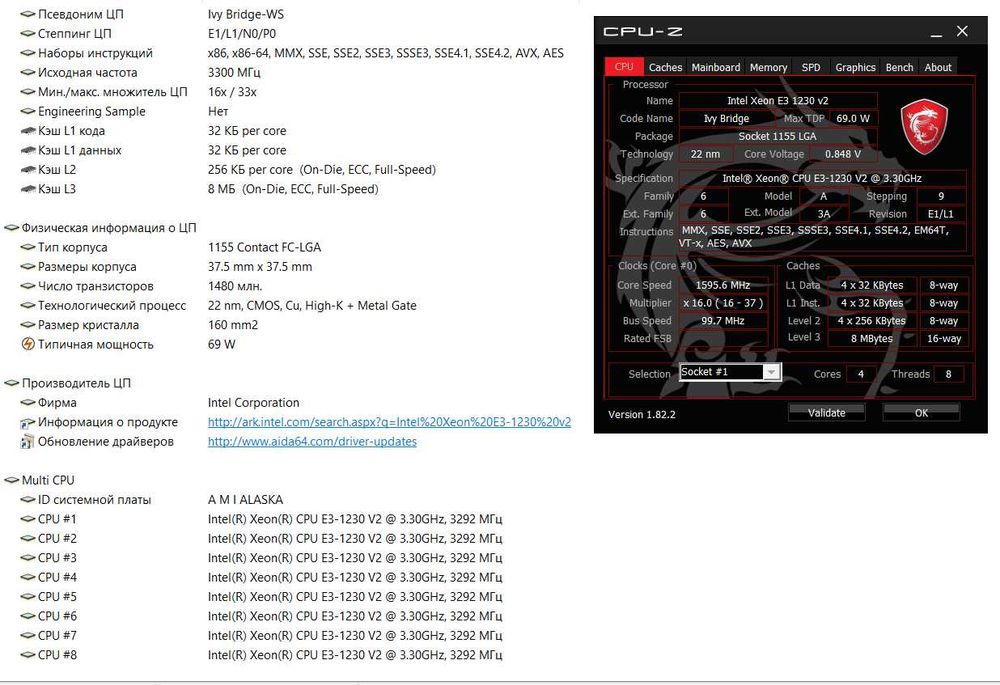Click the 99.7 MHz Bus Speed field
Viewport: 1000px width, 685px height.
click(x=723, y=321)
